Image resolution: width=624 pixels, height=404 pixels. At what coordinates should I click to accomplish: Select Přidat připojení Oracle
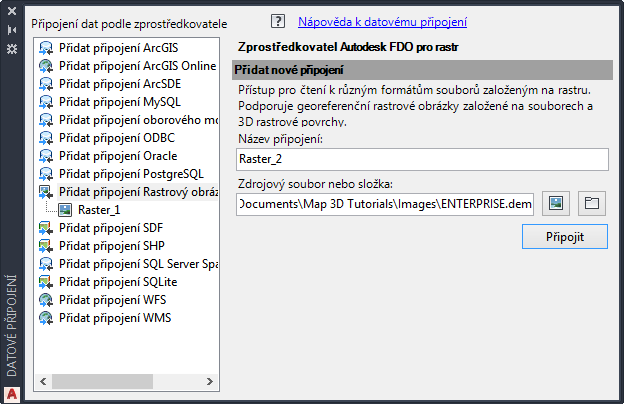[118, 156]
